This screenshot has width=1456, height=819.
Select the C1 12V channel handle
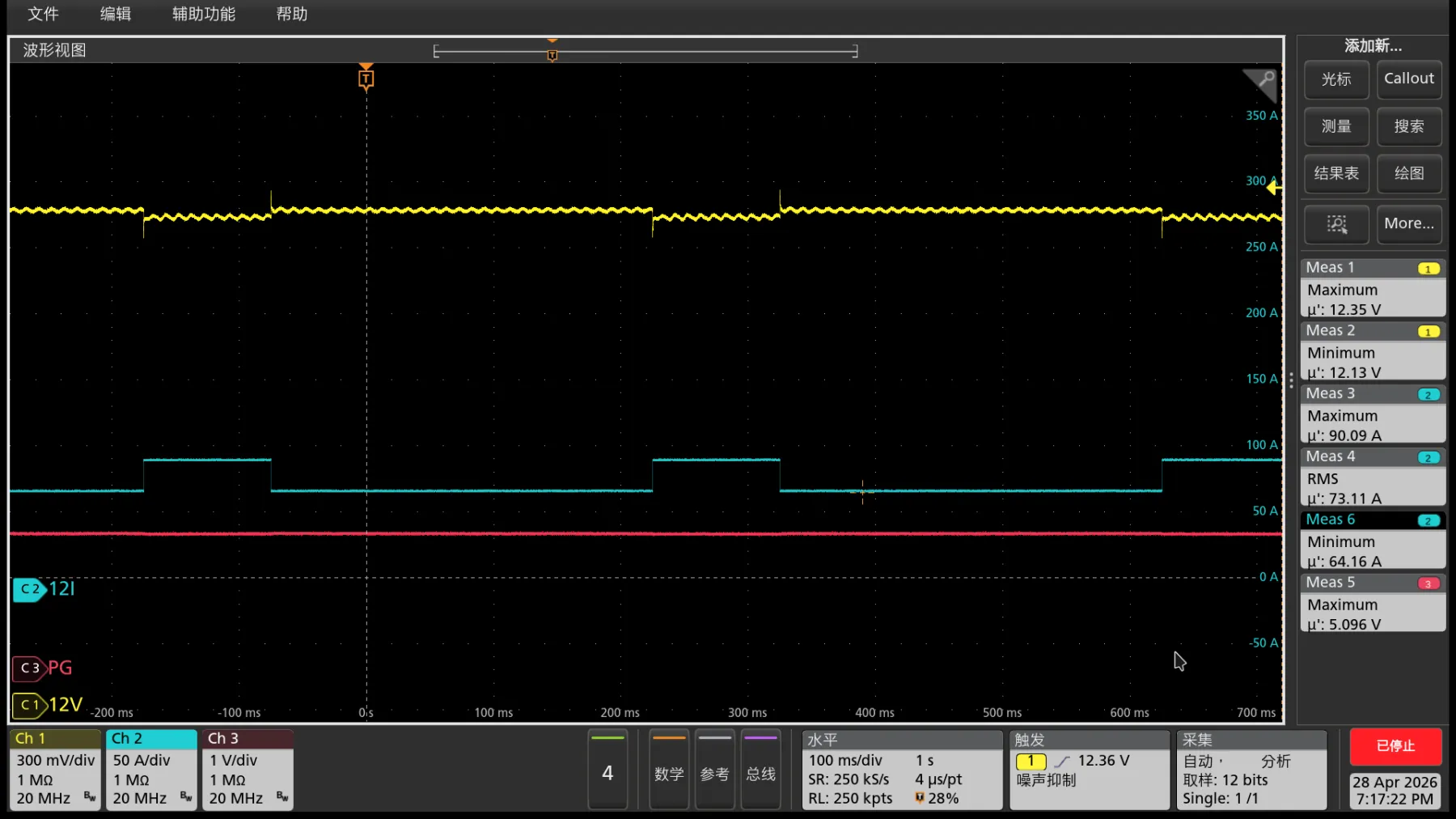point(29,705)
